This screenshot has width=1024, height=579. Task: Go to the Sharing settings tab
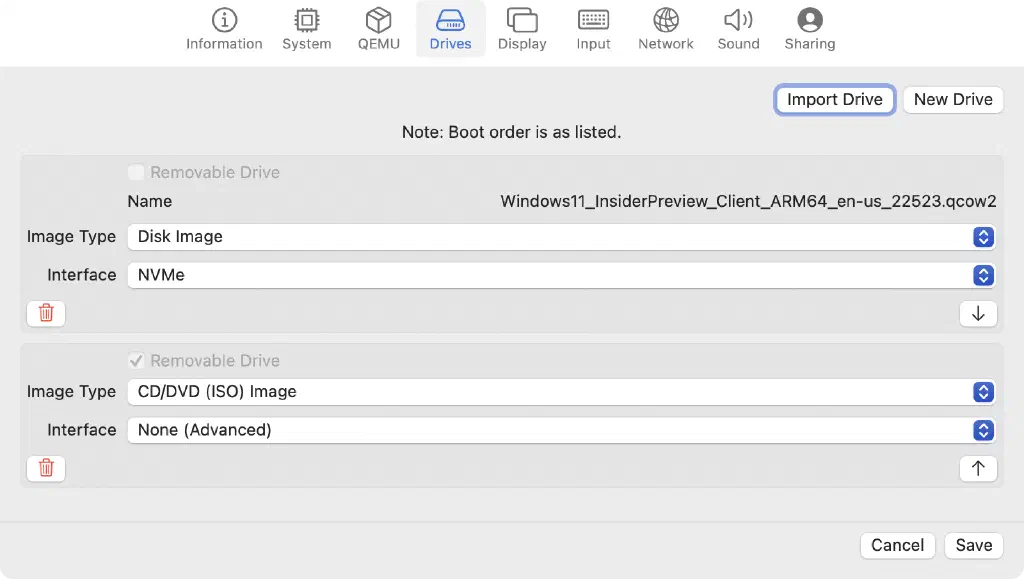pos(809,30)
